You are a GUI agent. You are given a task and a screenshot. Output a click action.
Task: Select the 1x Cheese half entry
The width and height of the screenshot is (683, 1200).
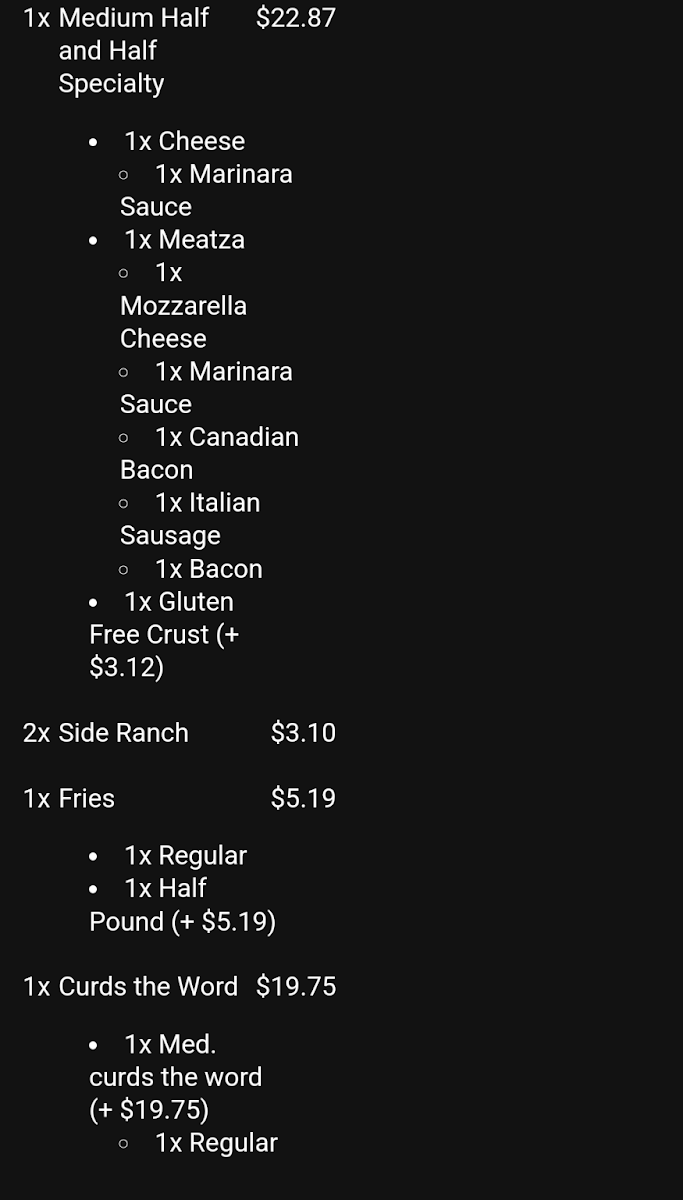click(x=184, y=141)
